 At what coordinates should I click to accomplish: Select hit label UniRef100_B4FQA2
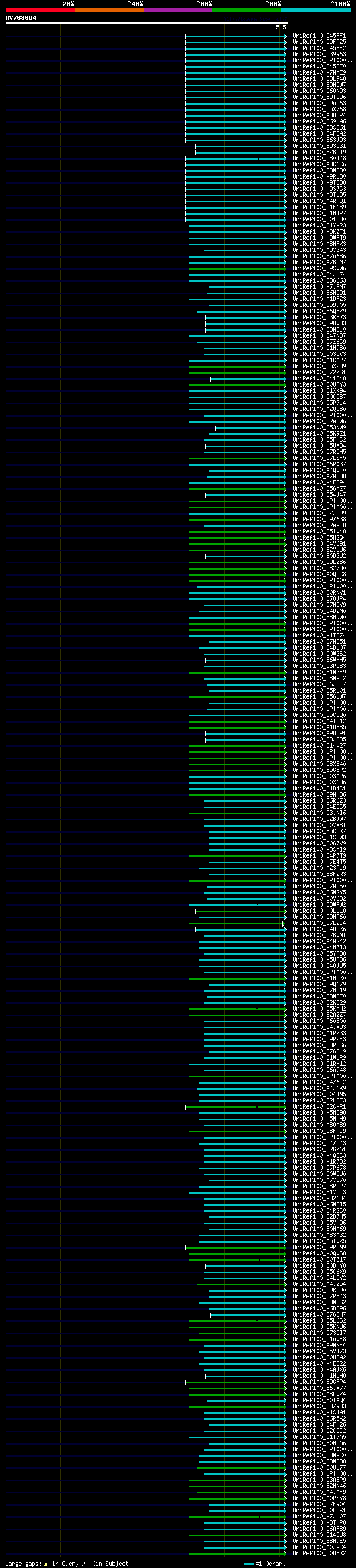click(319, 133)
